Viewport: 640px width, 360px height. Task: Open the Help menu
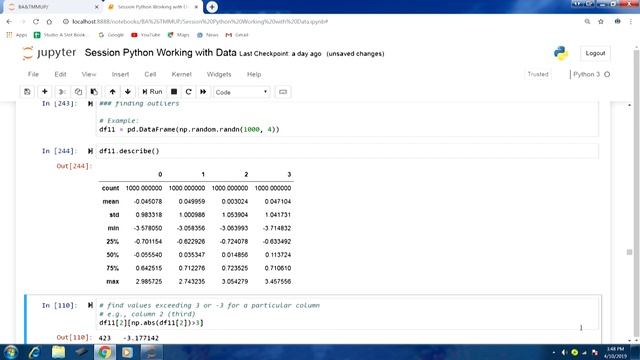254,74
